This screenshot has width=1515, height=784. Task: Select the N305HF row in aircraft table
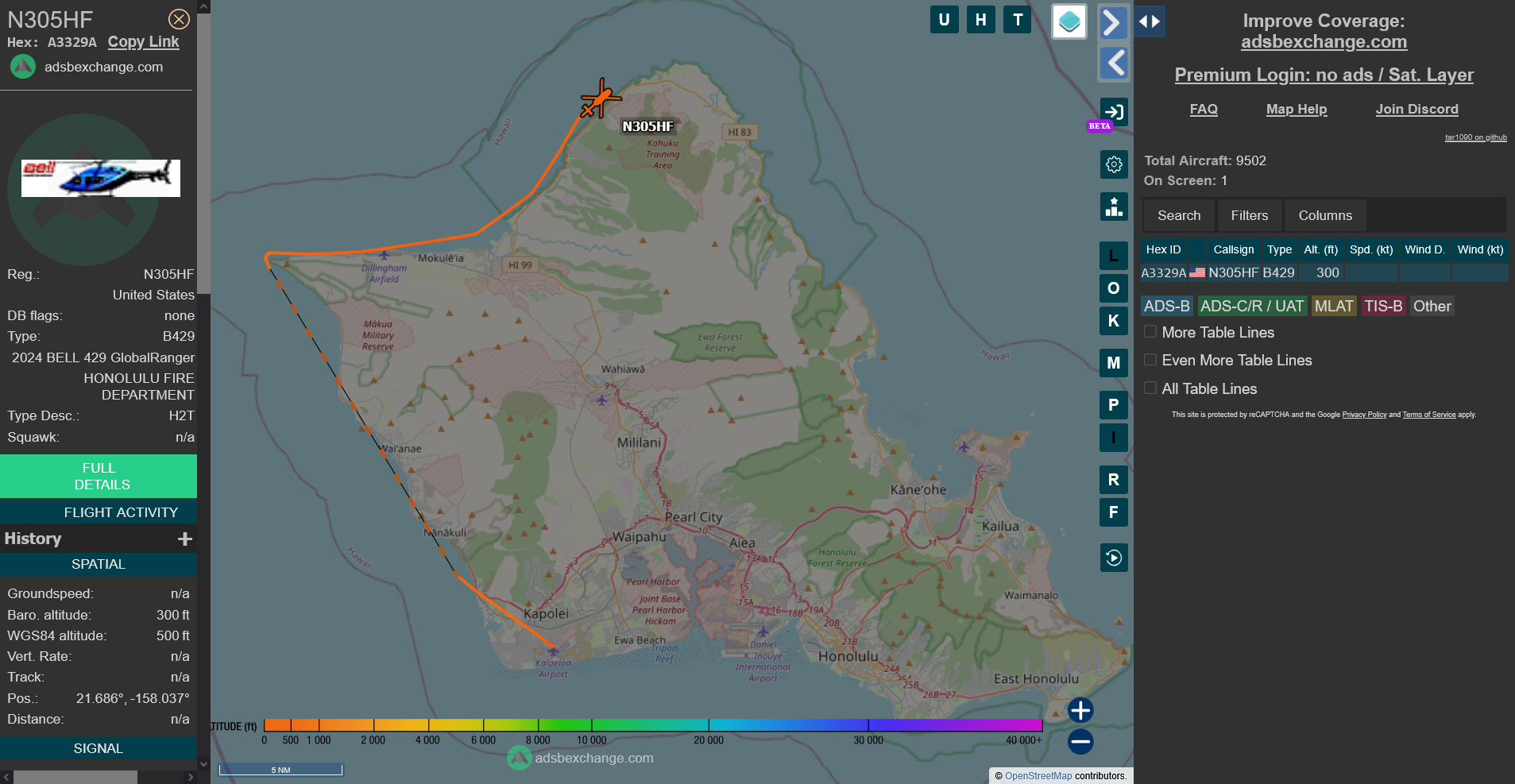(x=1324, y=272)
